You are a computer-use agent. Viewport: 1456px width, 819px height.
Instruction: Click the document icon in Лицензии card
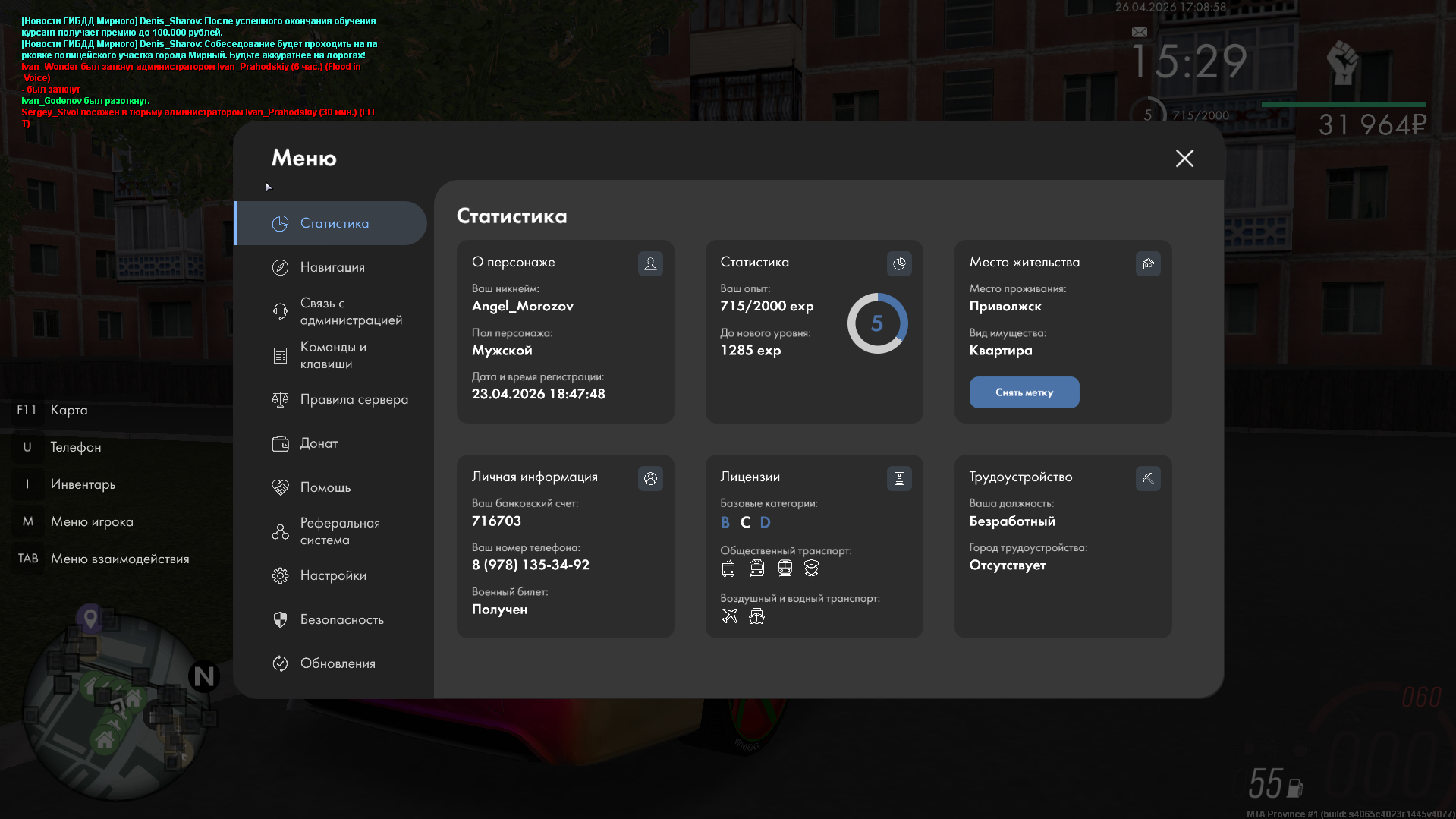point(899,478)
